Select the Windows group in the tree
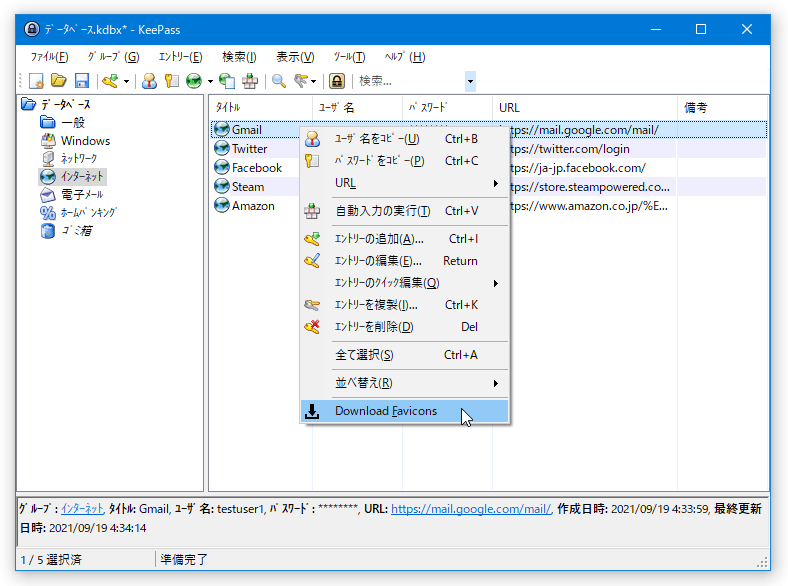Screen dimensions: 788x586 coord(85,141)
